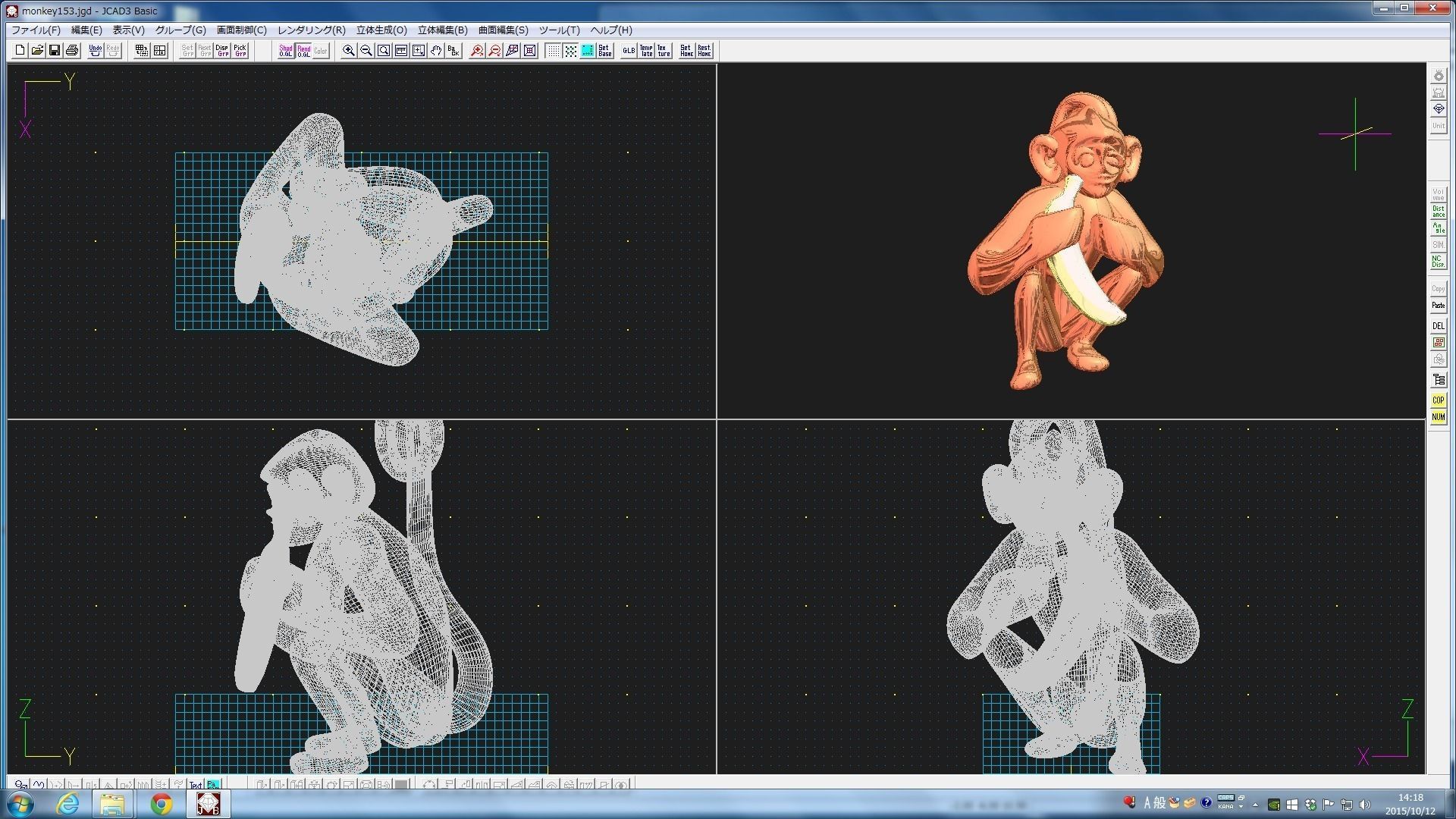Select the pan hand tool

(436, 51)
